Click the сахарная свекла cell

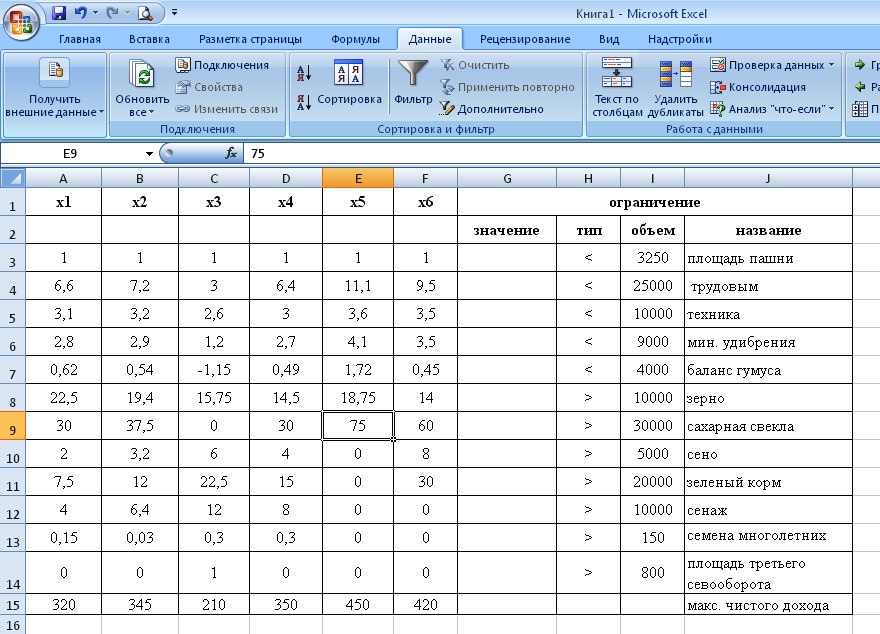(768, 426)
